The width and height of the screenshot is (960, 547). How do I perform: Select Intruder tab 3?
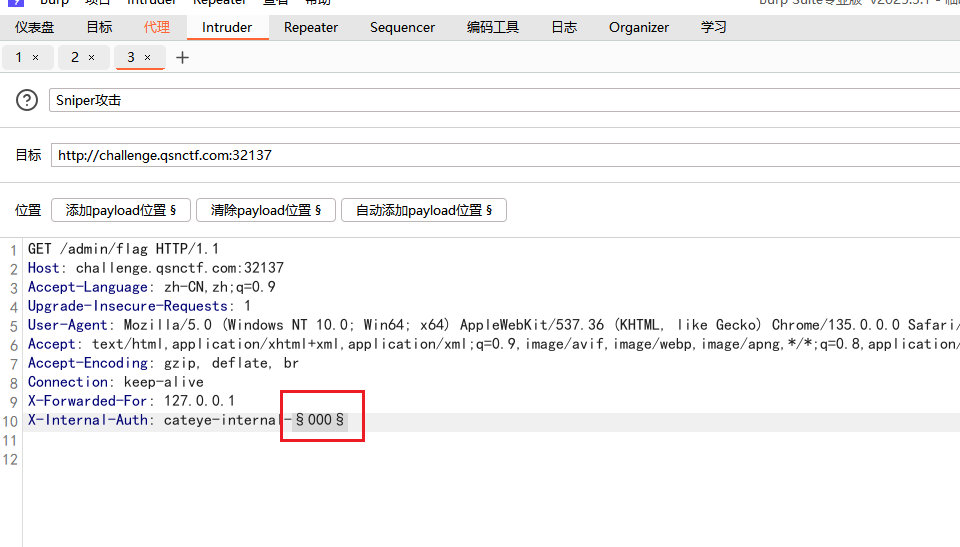(131, 58)
